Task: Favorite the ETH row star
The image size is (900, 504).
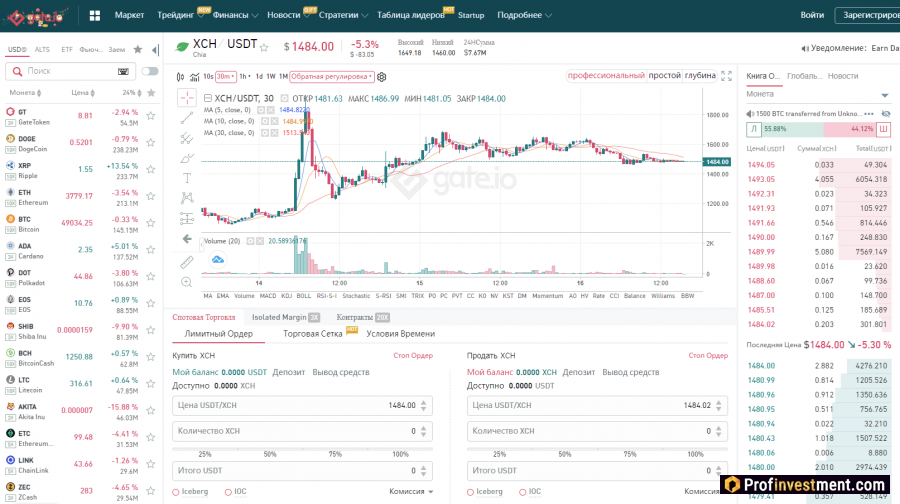Action: [150, 196]
